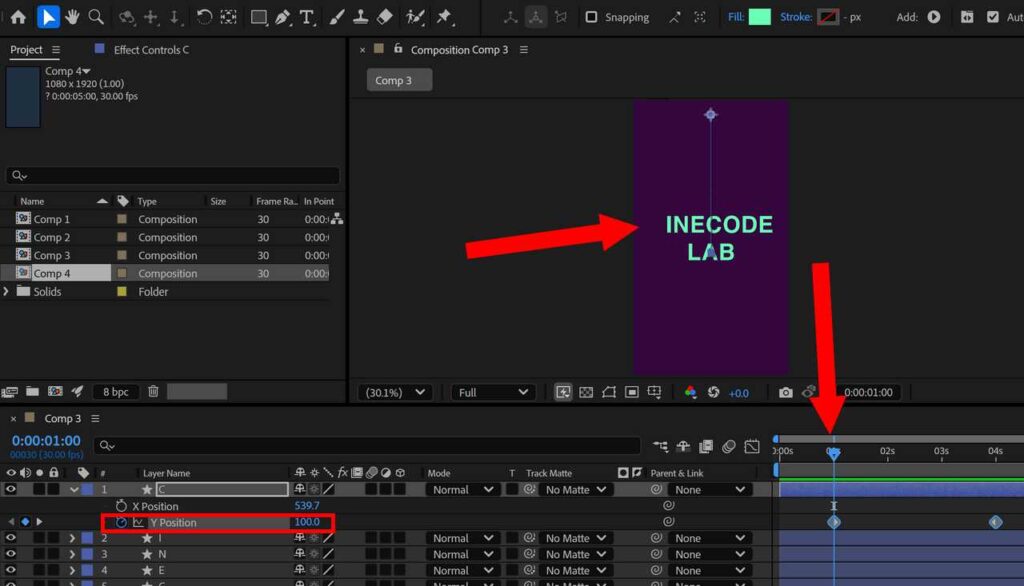Open layer N Parent None dropdown
1024x586 pixels.
[x=709, y=554]
